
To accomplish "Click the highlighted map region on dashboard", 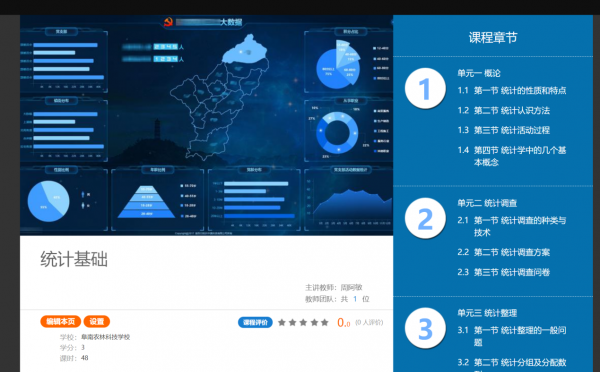I will click(245, 49).
